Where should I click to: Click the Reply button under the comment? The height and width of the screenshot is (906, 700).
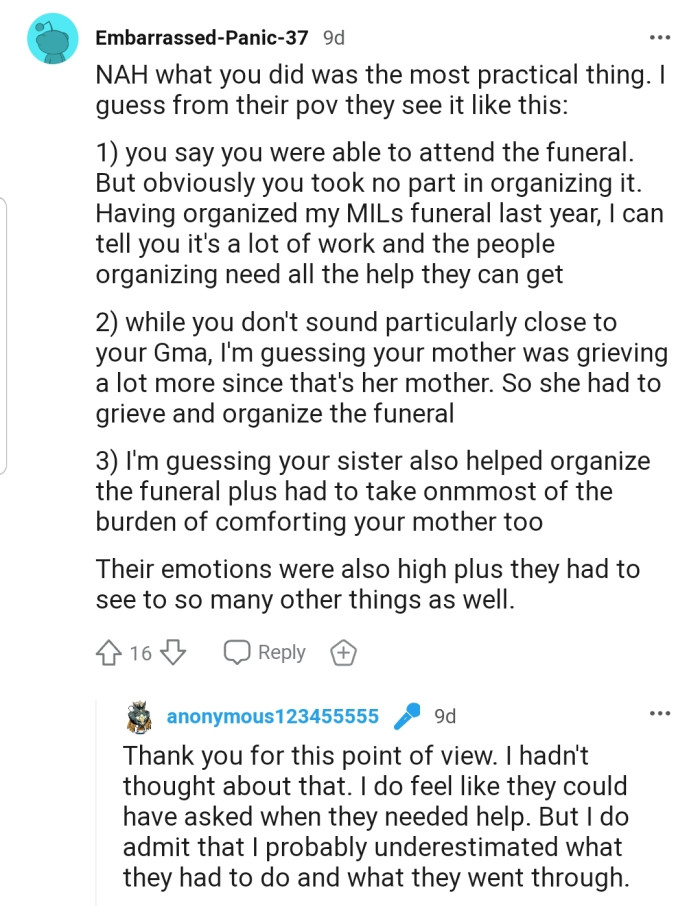pos(265,653)
